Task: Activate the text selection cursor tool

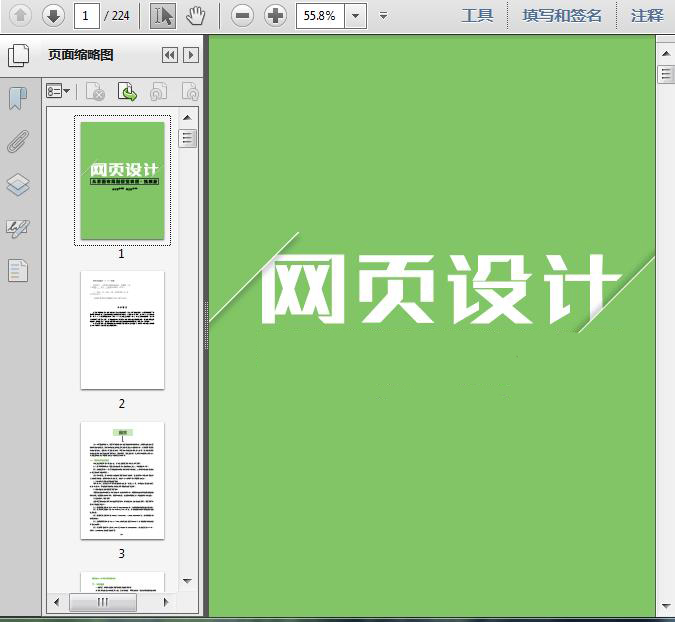Action: coord(163,15)
